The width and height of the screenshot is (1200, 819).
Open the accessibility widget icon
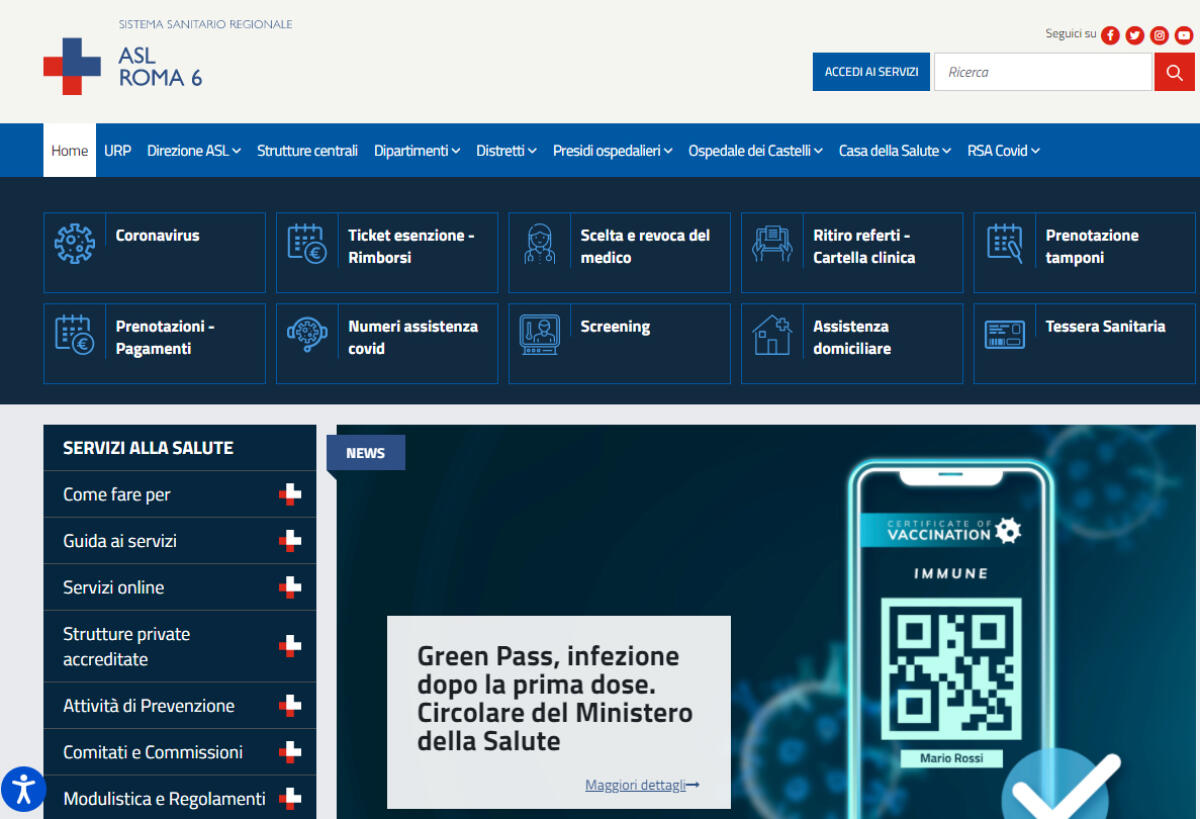click(23, 789)
